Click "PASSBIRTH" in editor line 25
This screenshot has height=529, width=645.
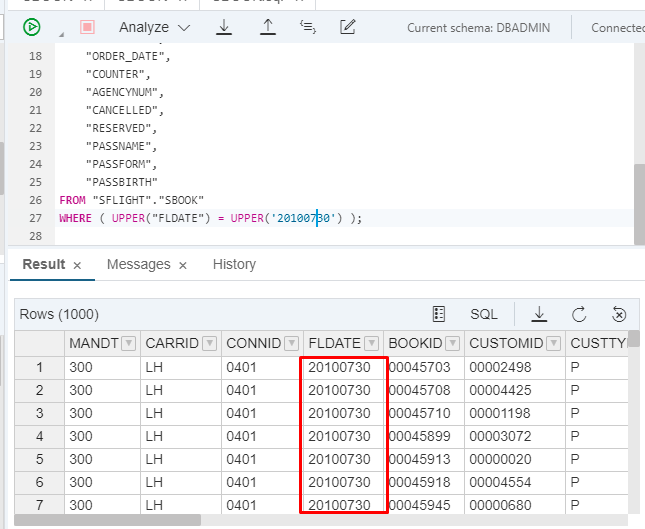pyautogui.click(x=122, y=182)
